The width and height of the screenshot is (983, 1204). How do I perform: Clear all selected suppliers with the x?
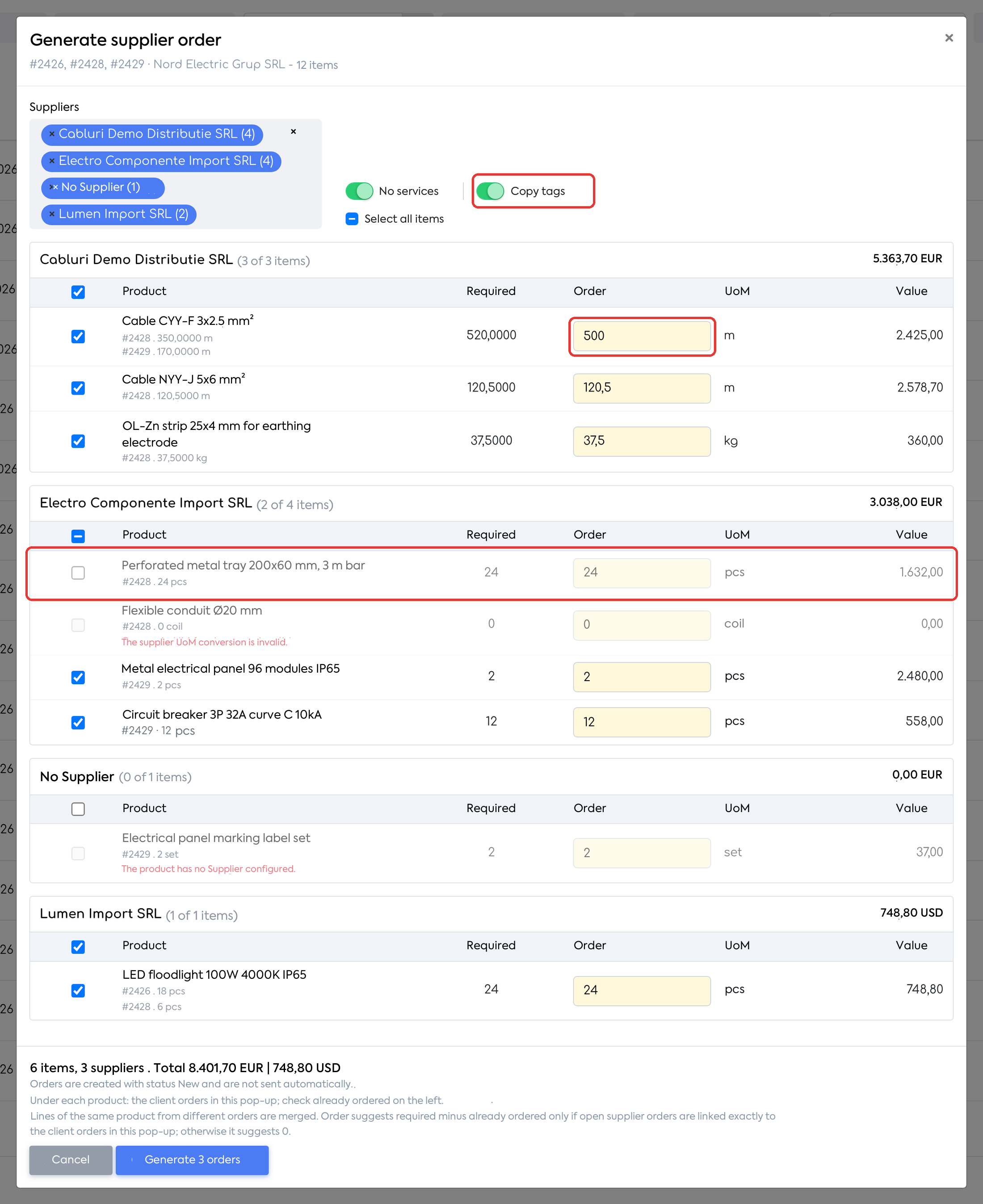click(293, 131)
